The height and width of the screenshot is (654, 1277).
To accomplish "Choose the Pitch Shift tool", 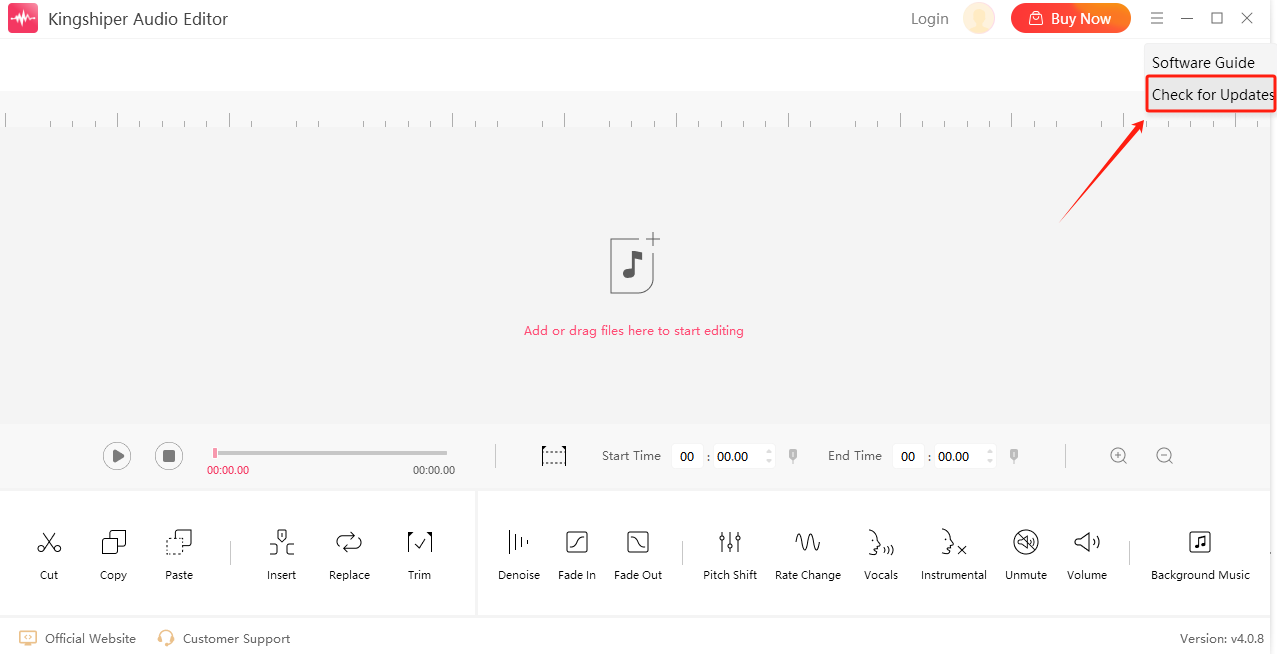I will click(730, 555).
